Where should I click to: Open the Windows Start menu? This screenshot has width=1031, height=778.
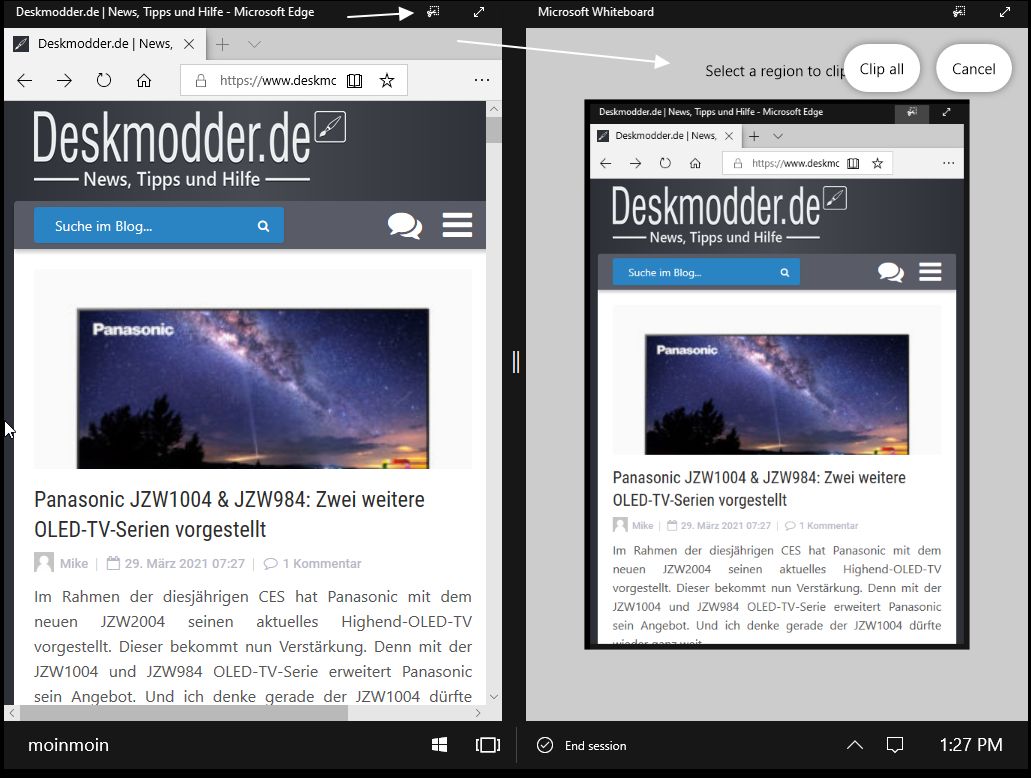pos(439,744)
